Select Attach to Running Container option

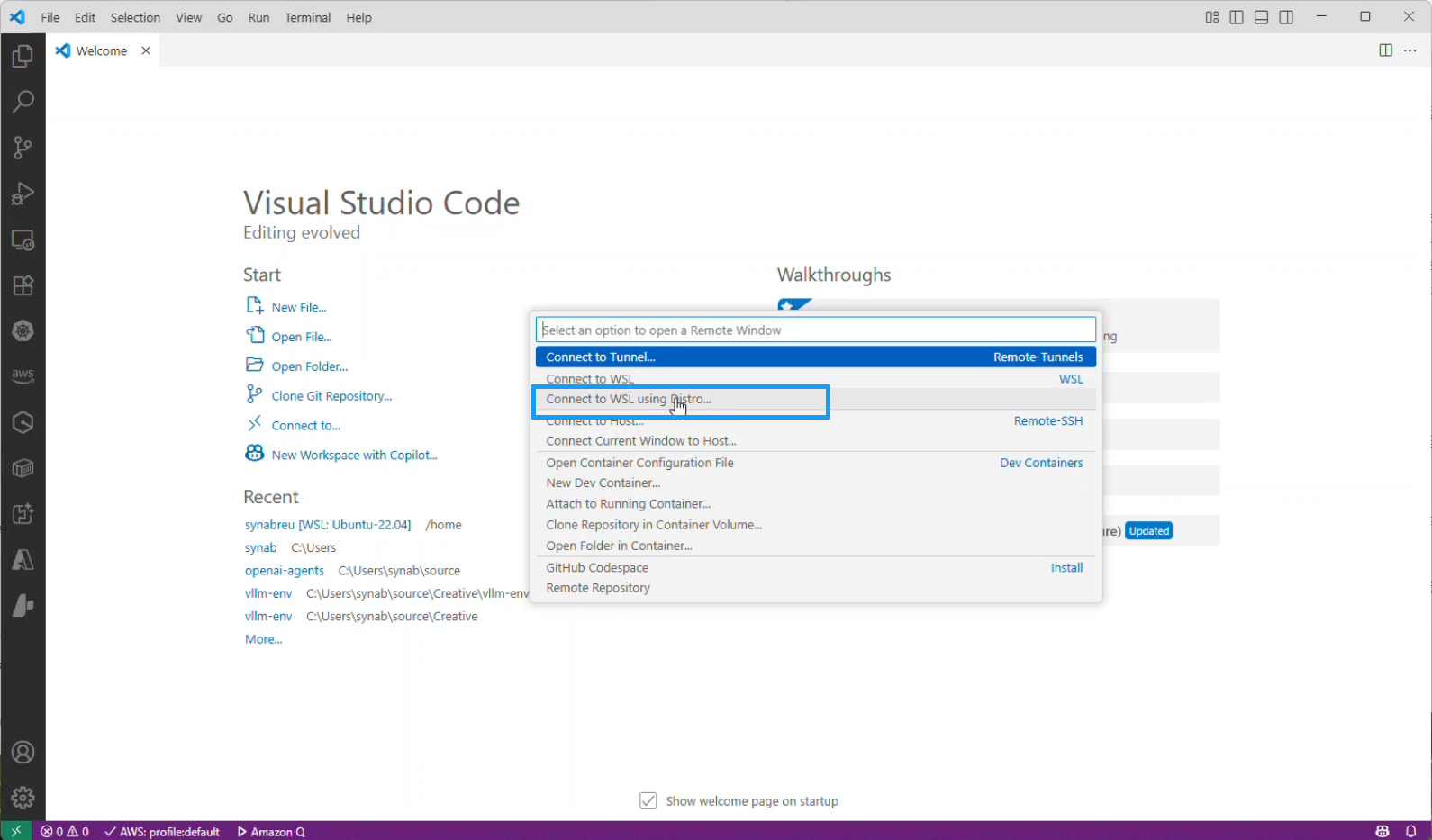pos(816,504)
